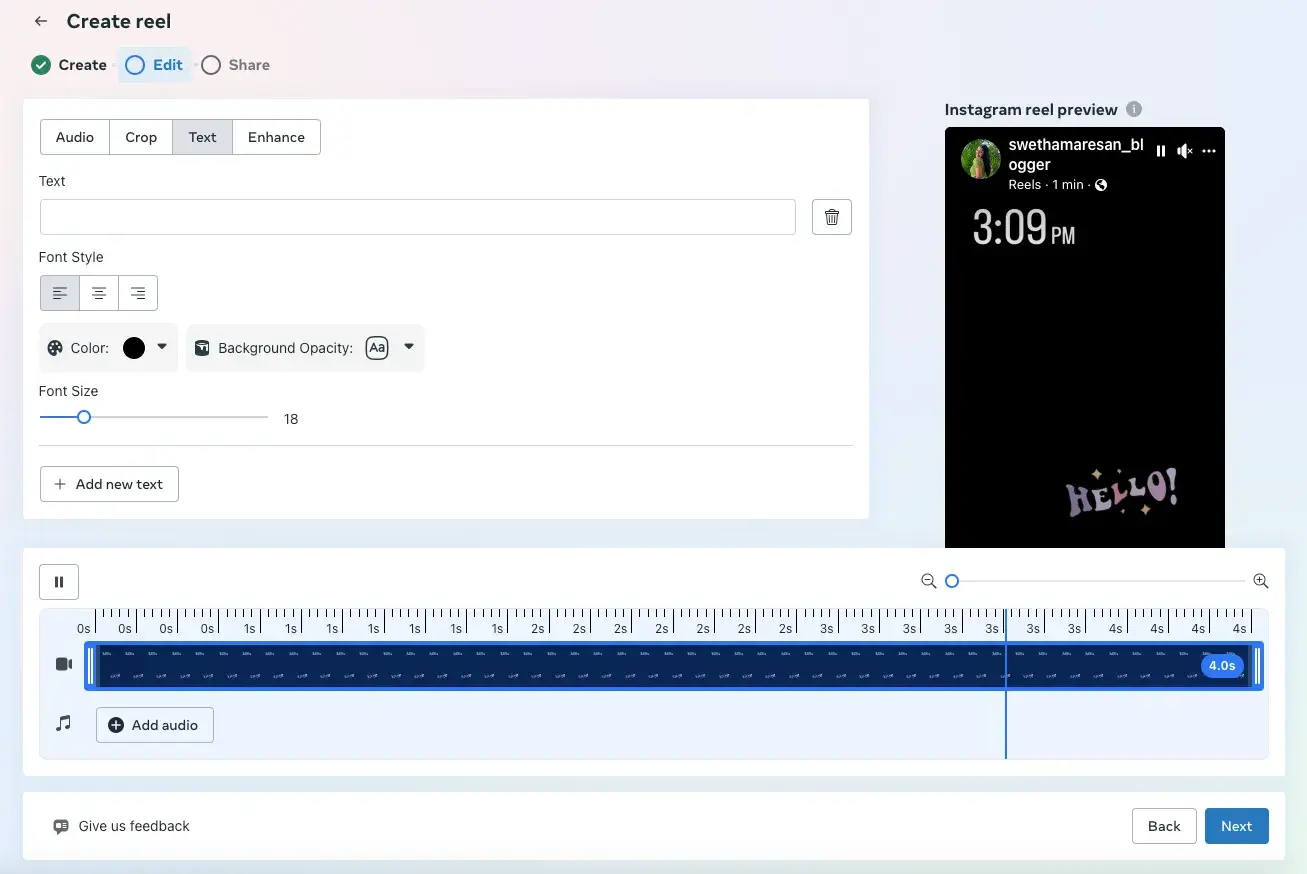Click the muted speaker icon in preview
Screen dimensions: 1307x874
coord(1185,151)
